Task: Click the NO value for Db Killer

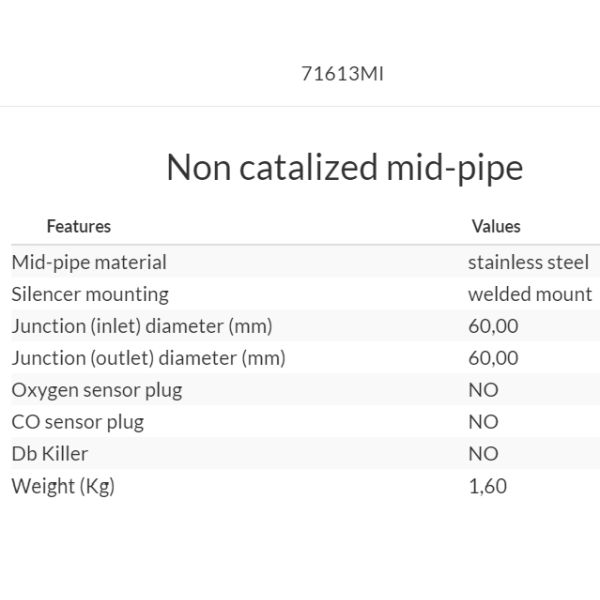Action: (x=483, y=454)
